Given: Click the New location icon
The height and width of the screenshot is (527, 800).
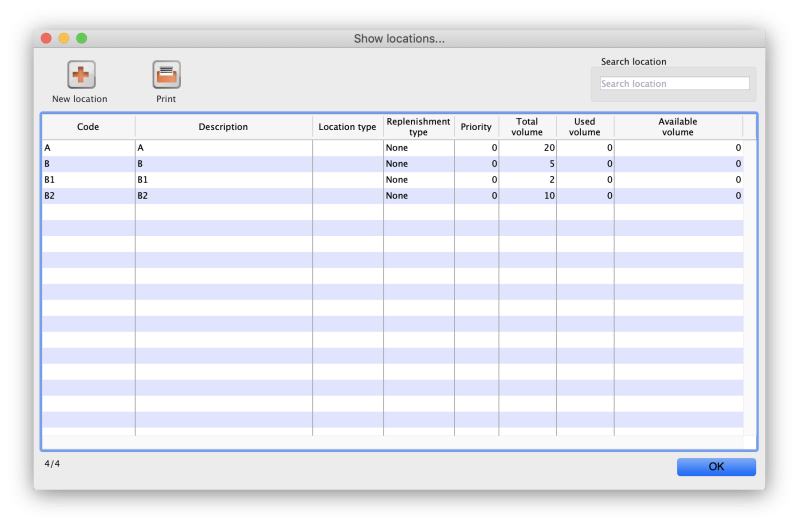Looking at the screenshot, I should coord(80,75).
